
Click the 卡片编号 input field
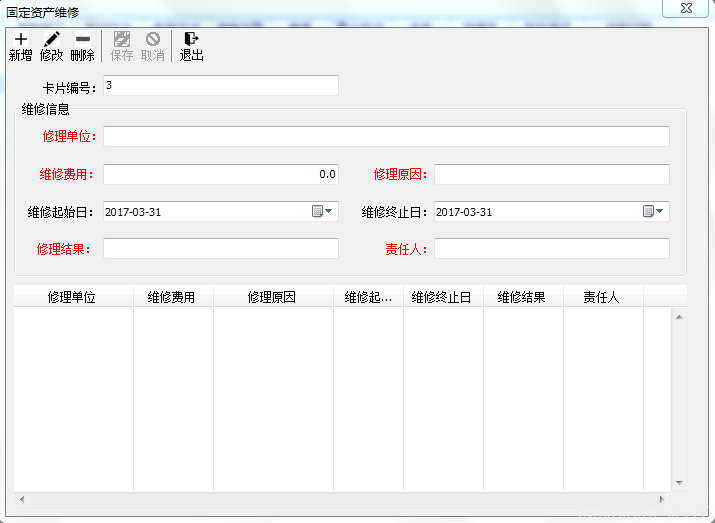coord(220,86)
